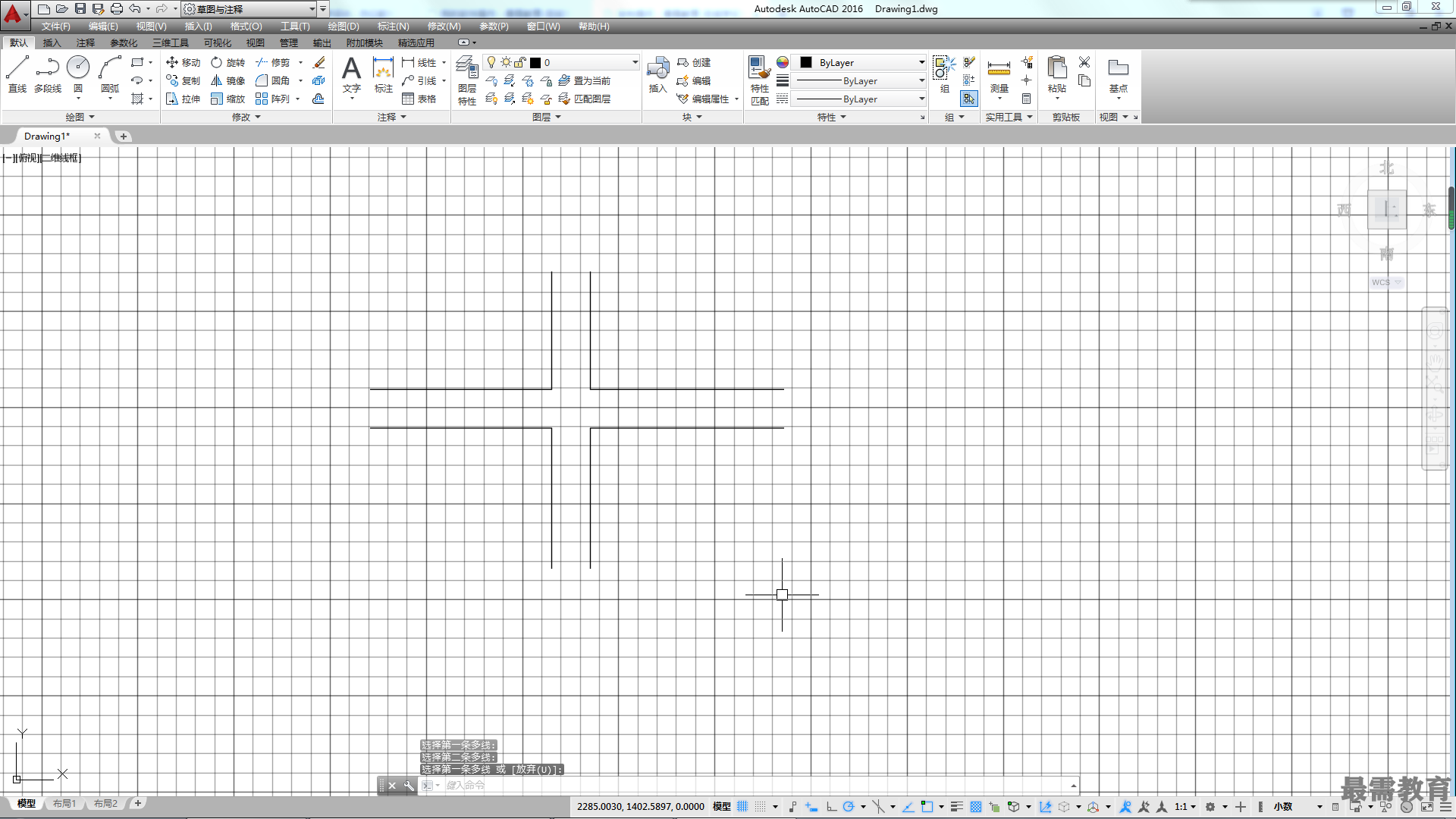Viewport: 1456px width, 819px height.
Task: Toggle the grid display in status bar
Action: click(742, 806)
